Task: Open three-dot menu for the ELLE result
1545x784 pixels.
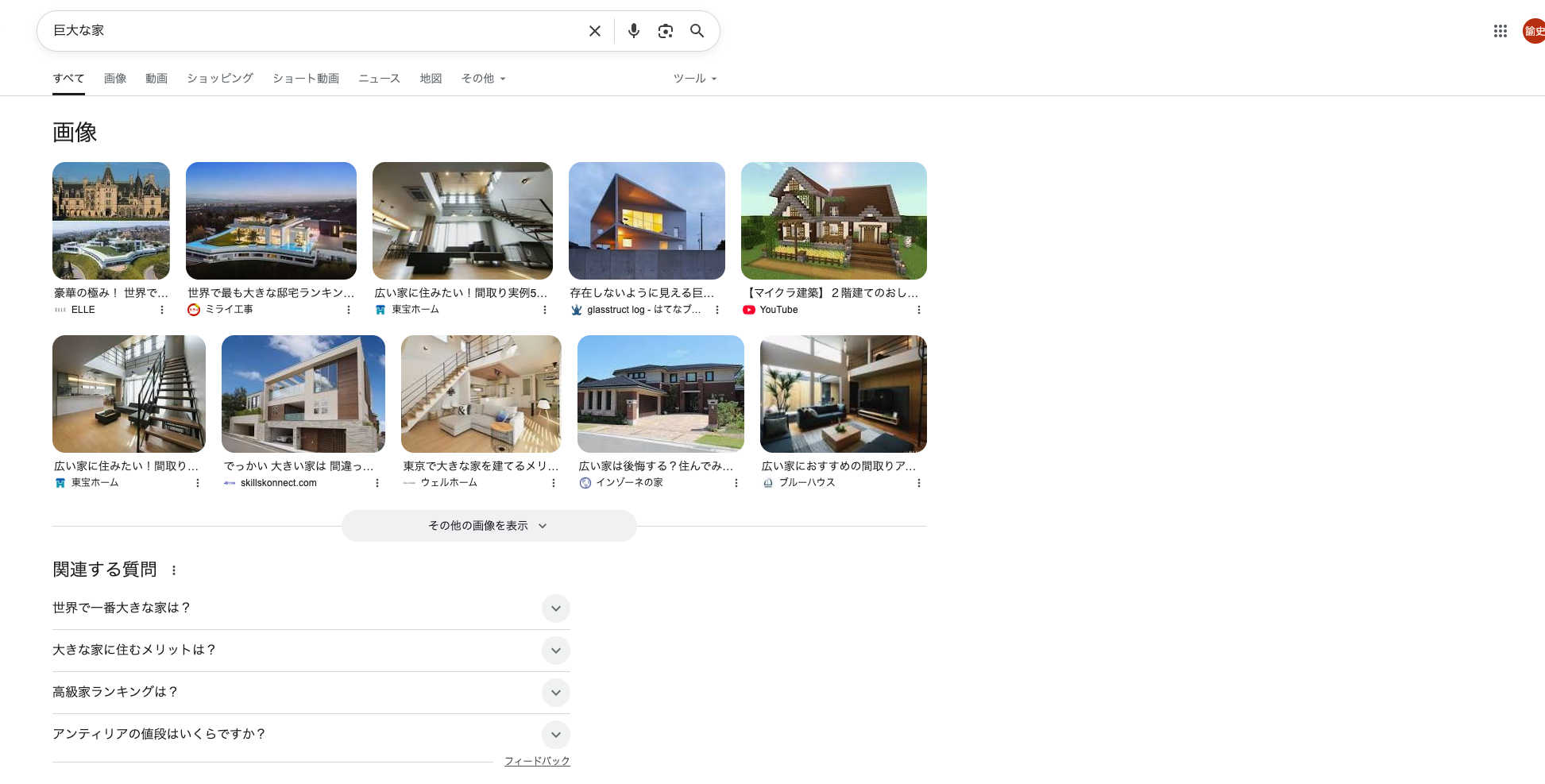Action: 162,310
